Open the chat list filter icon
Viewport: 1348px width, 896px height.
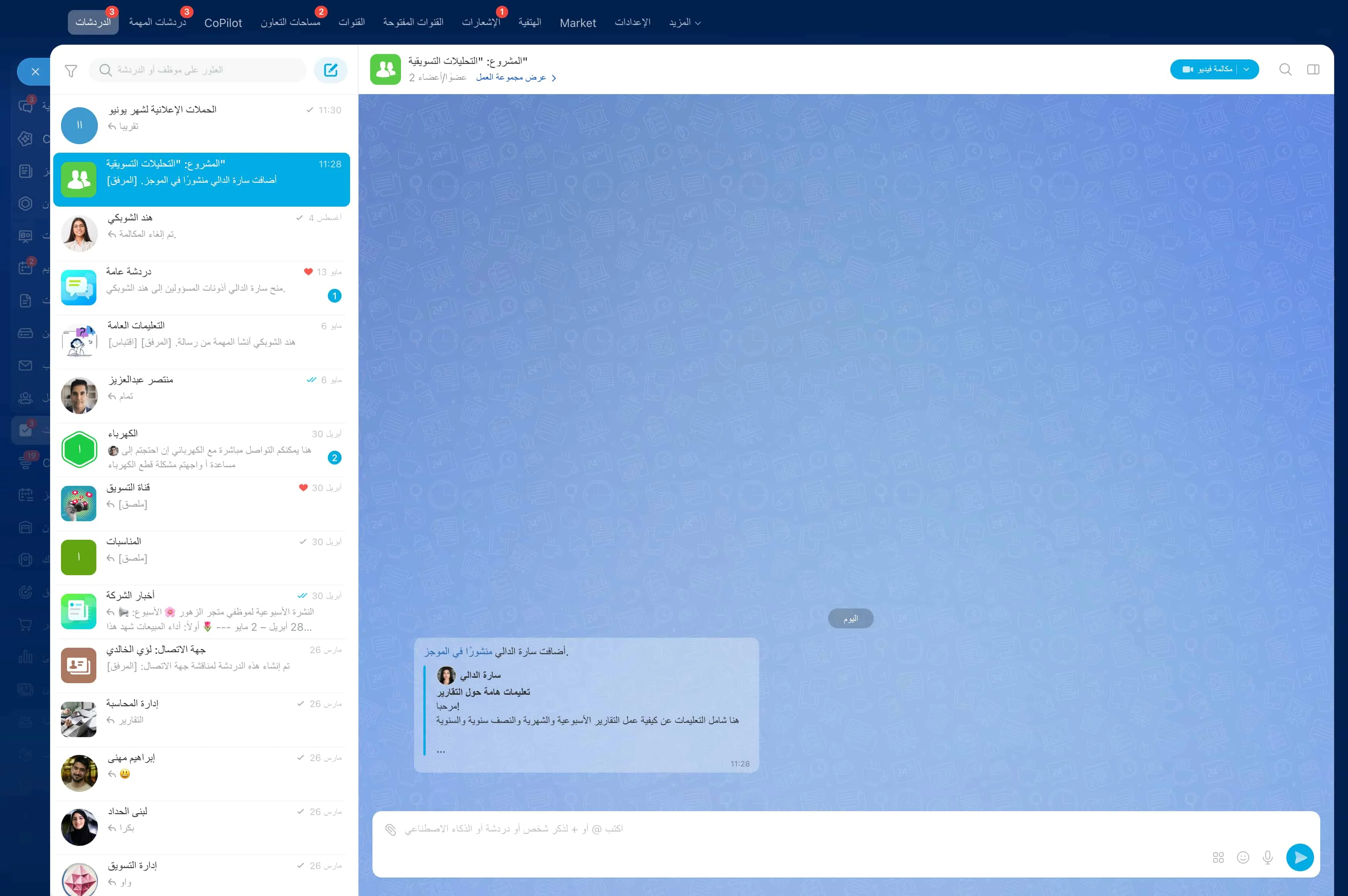71,70
